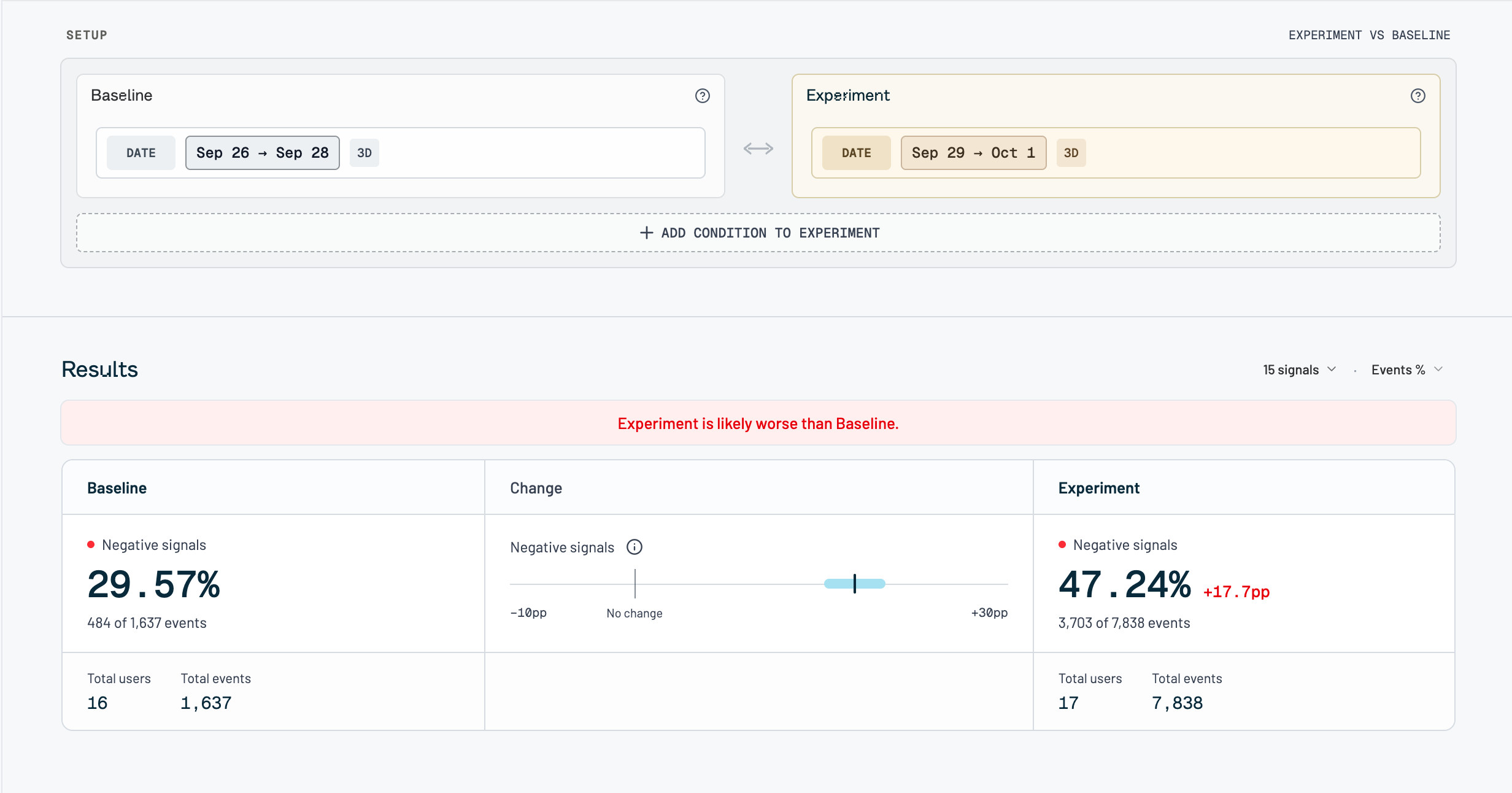This screenshot has height=793, width=1512.
Task: Click the experiment 47.24% value
Action: click(x=1125, y=584)
